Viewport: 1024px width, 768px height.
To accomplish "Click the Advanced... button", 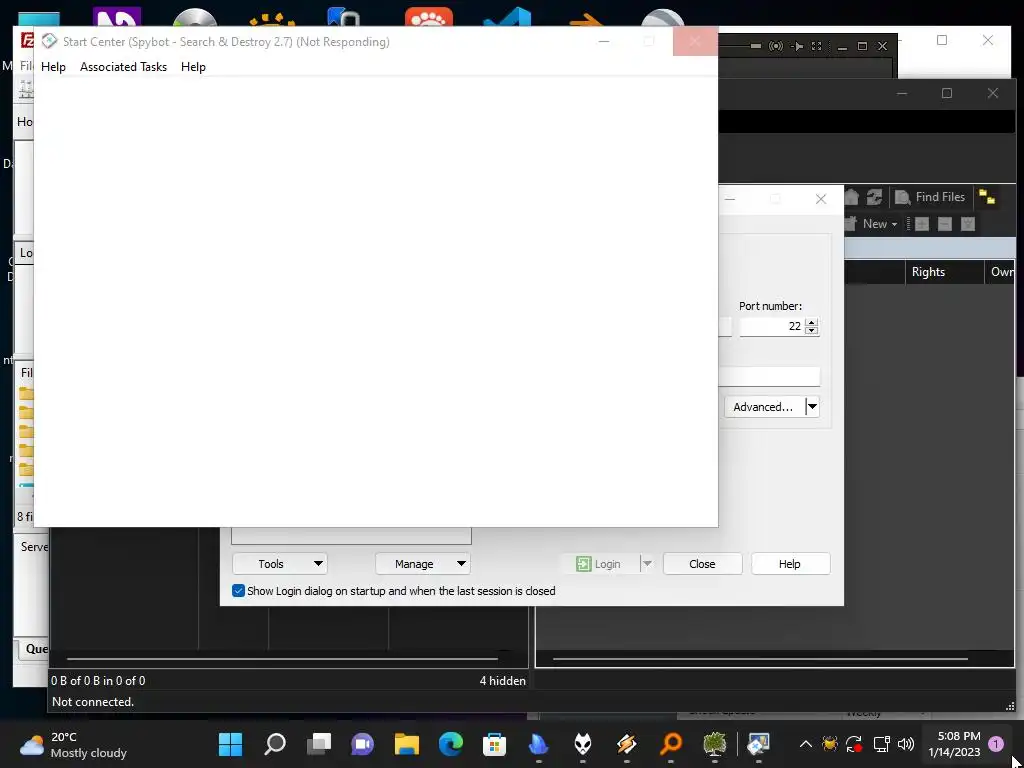I will point(763,407).
